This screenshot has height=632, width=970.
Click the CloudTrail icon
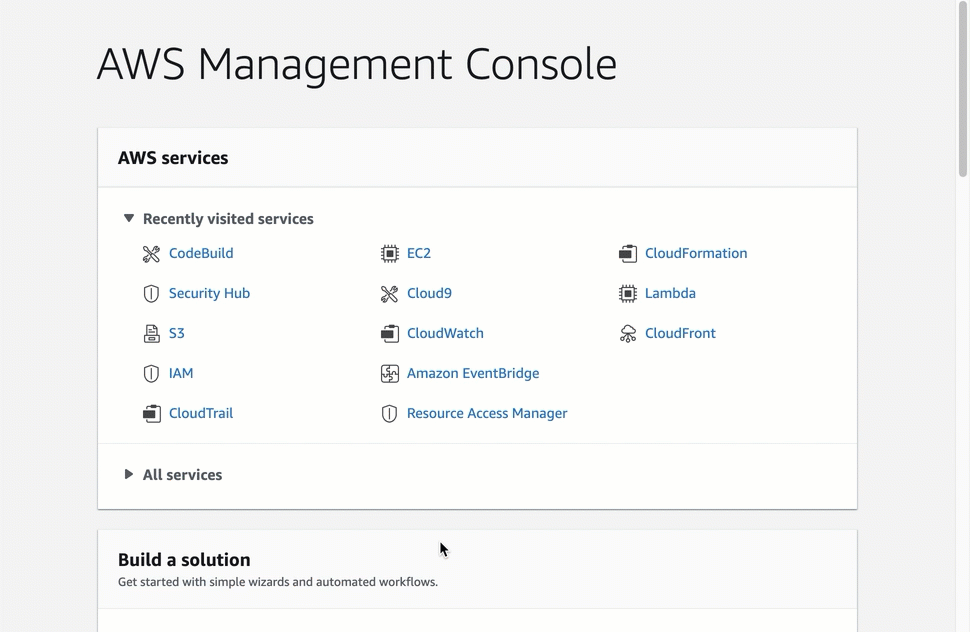click(151, 414)
